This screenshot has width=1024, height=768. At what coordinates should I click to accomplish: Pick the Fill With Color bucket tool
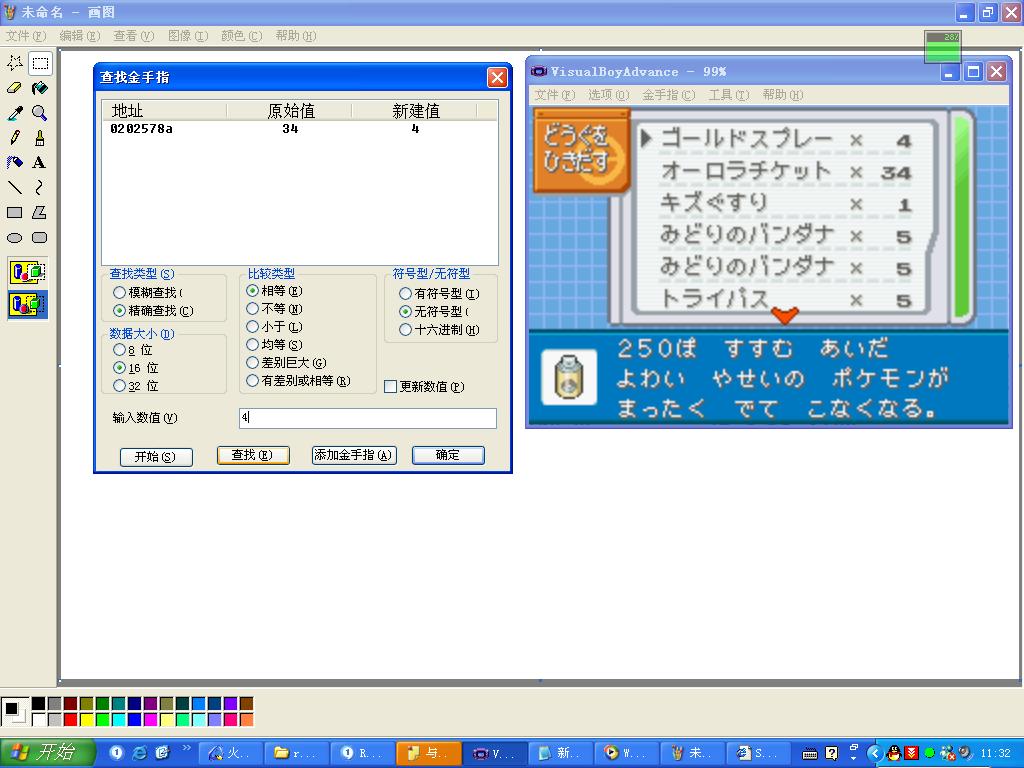tap(39, 88)
